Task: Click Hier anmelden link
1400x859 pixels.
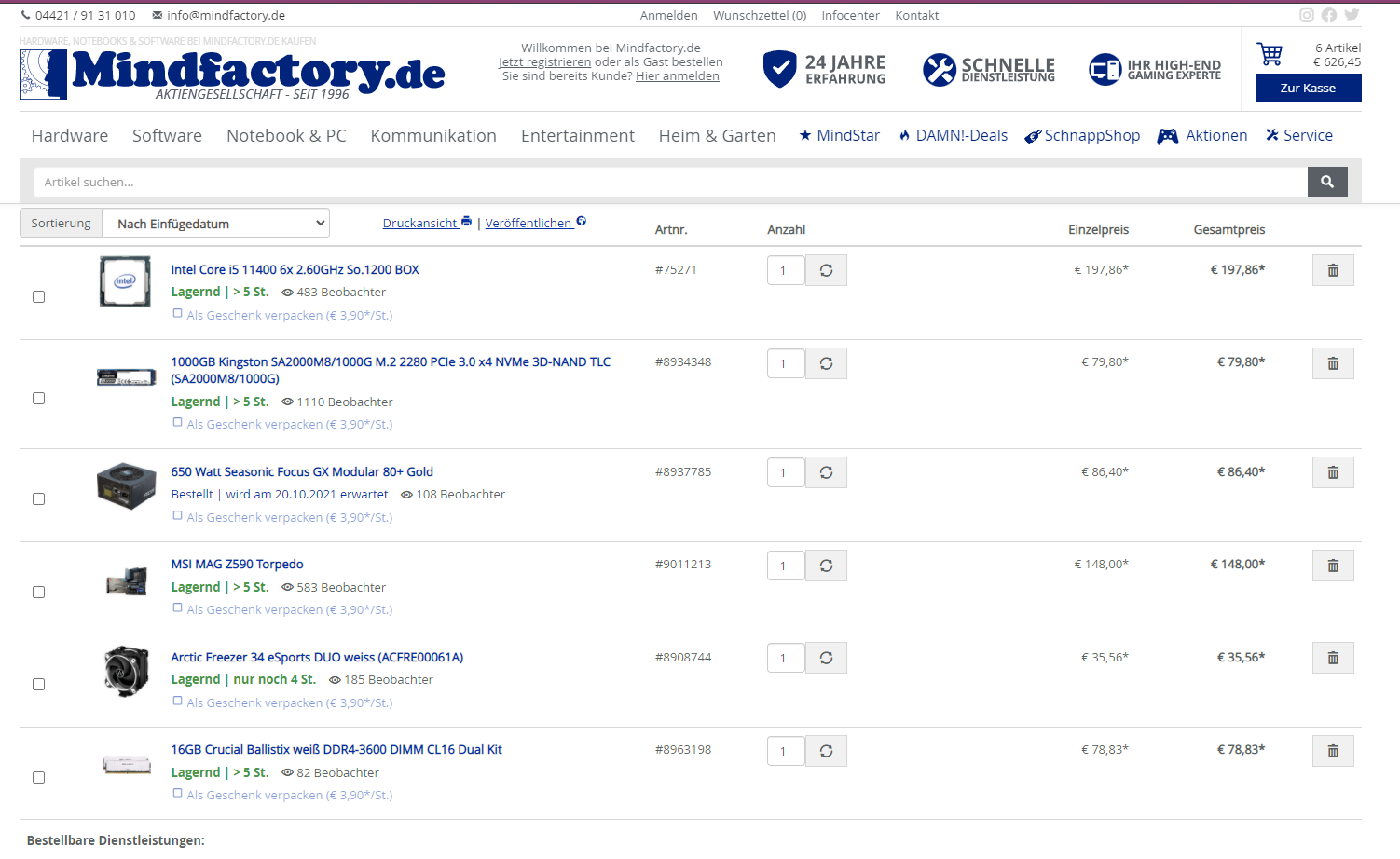Action: pyautogui.click(x=678, y=75)
